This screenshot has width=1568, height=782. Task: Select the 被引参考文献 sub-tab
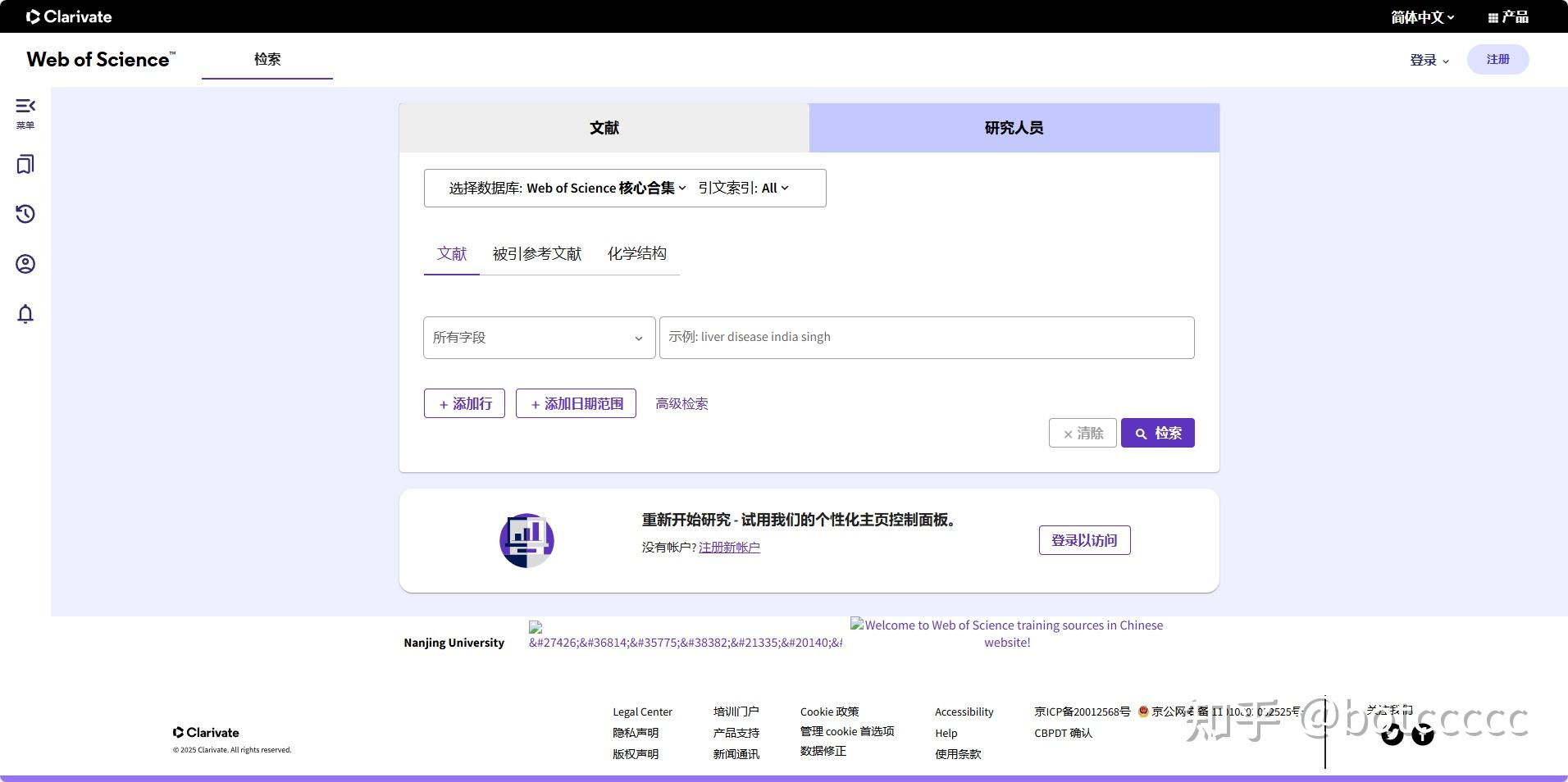coord(537,254)
